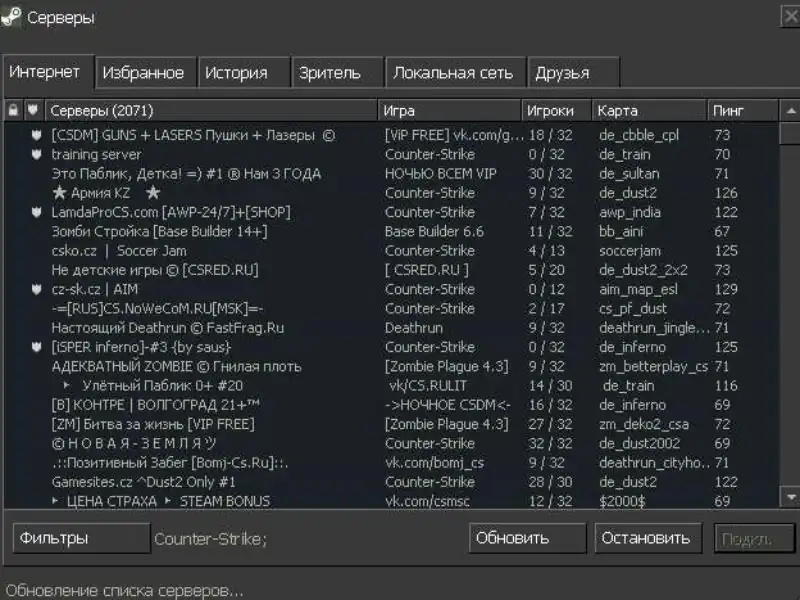Switch to the Локальная сеть tab
Viewport: 800px width, 600px height.
[x=455, y=73]
